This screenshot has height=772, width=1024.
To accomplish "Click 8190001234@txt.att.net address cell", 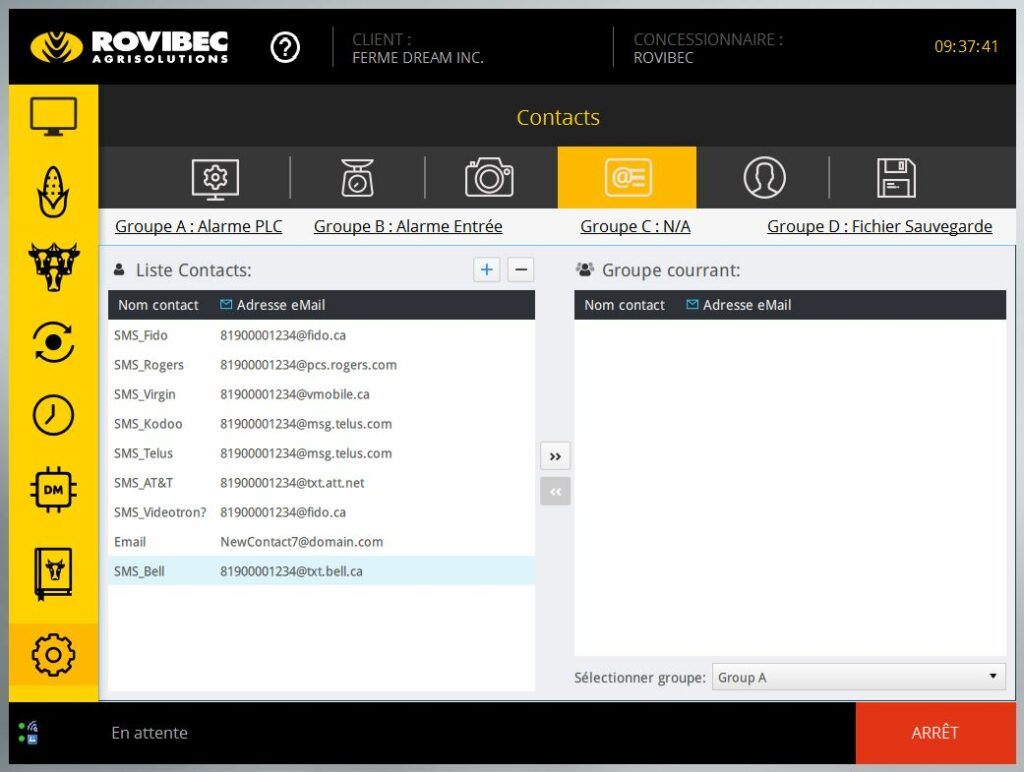I will [292, 483].
